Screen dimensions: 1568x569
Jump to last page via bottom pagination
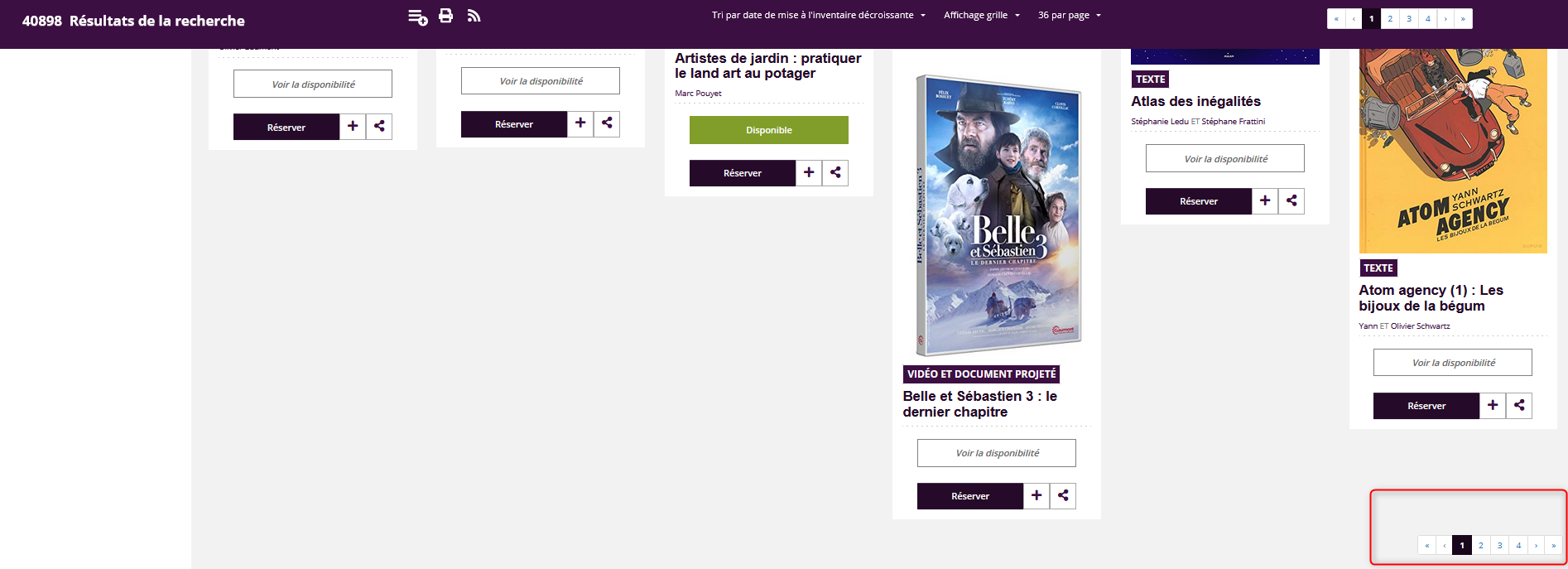pos(1553,545)
